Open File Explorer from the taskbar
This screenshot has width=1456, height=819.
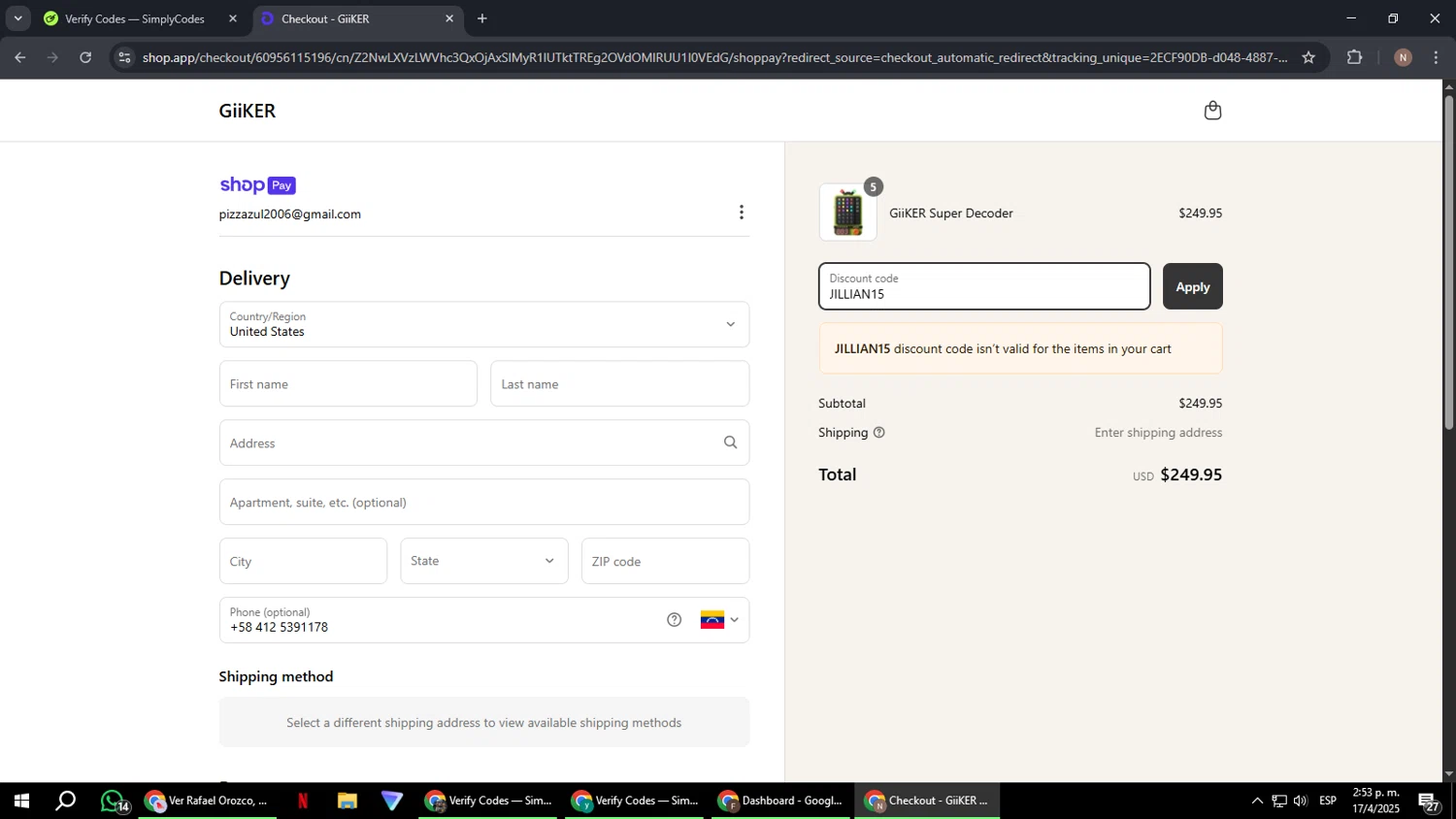[x=347, y=802]
